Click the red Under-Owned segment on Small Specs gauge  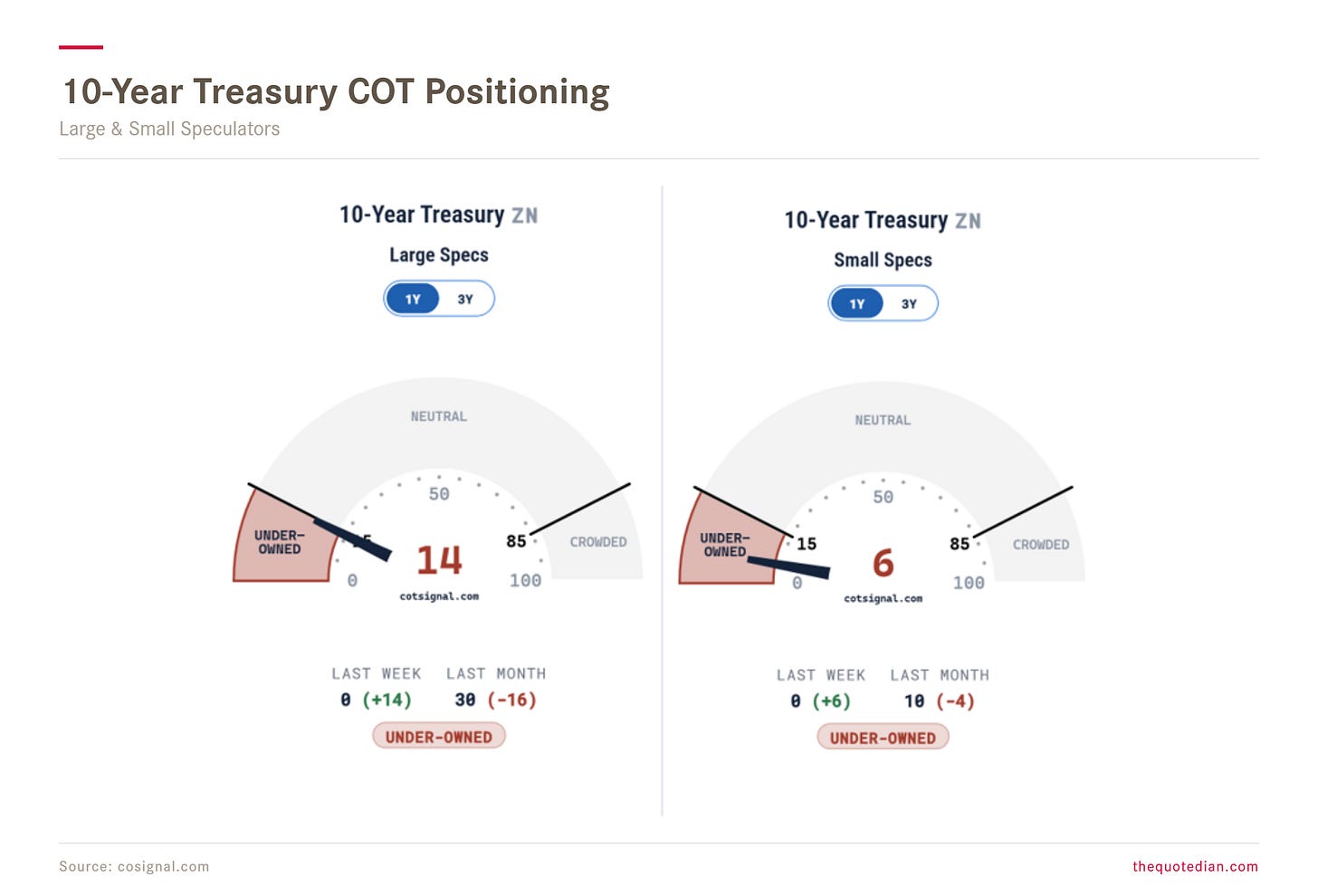point(726,544)
